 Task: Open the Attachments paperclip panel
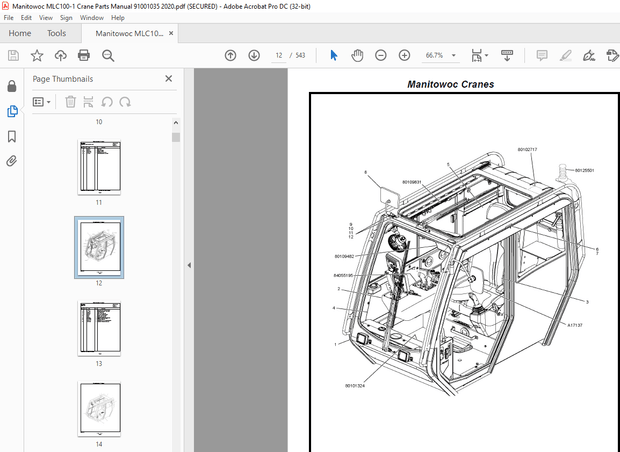click(12, 161)
